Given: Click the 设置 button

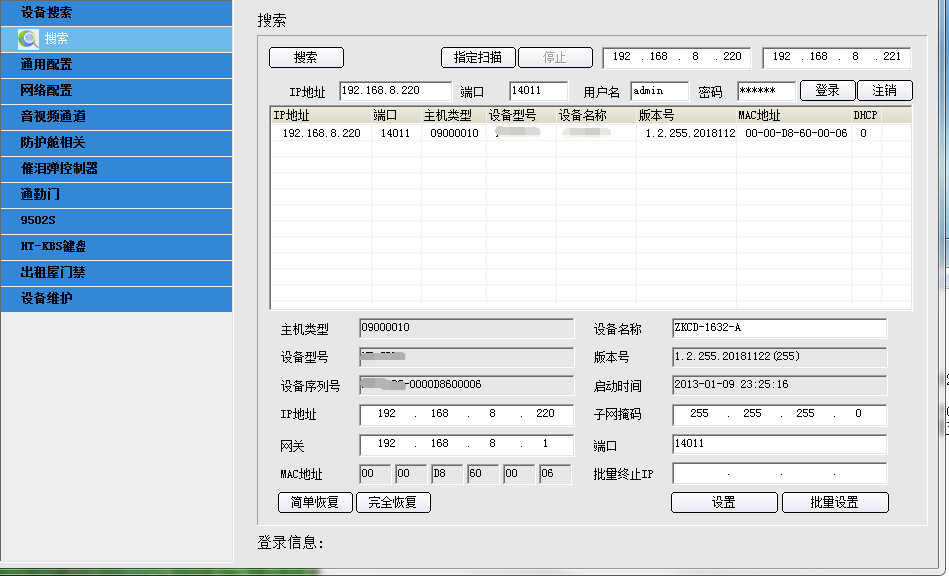Looking at the screenshot, I should coord(724,502).
